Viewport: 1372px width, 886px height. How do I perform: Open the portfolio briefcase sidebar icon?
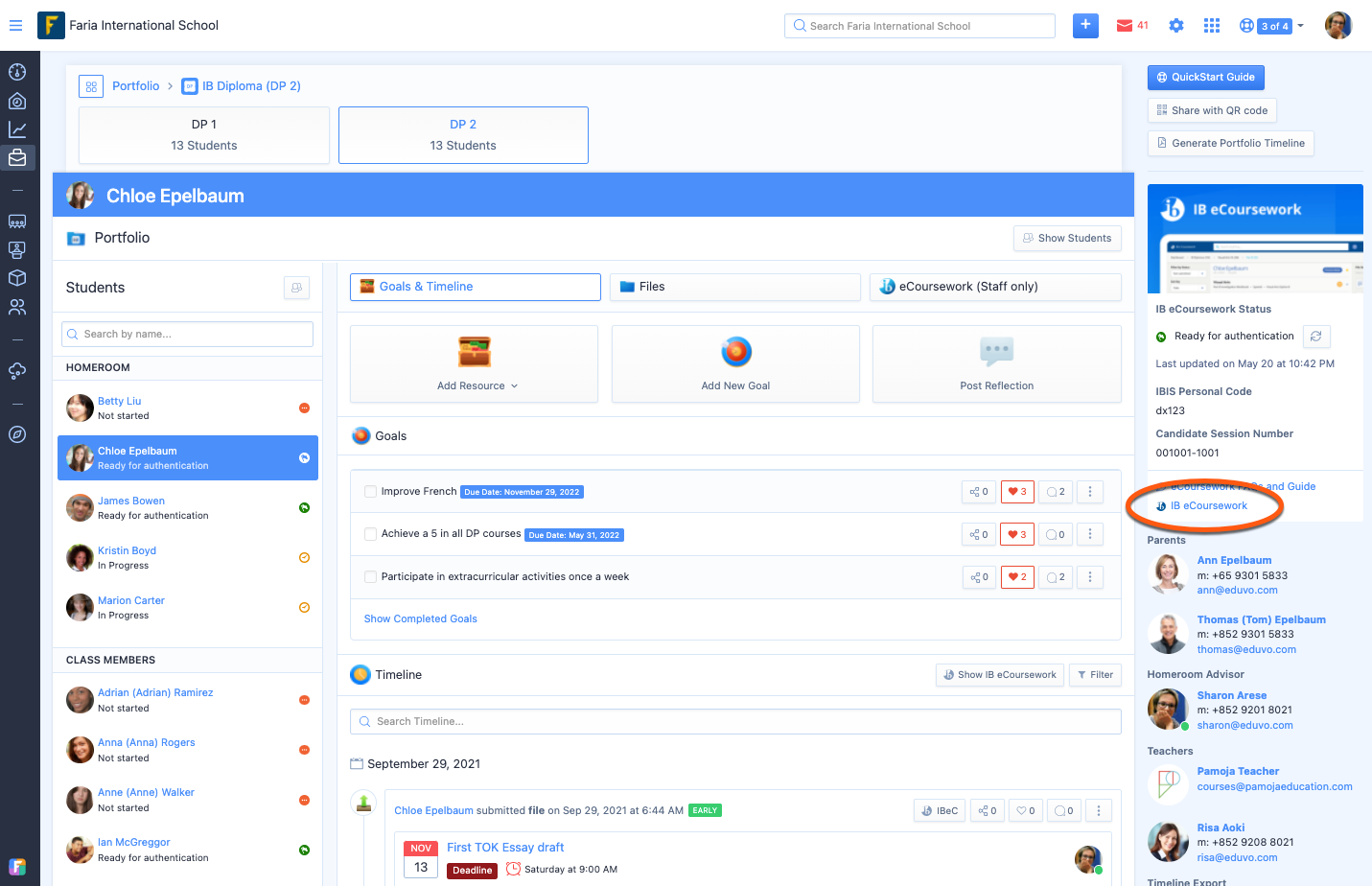coord(17,158)
